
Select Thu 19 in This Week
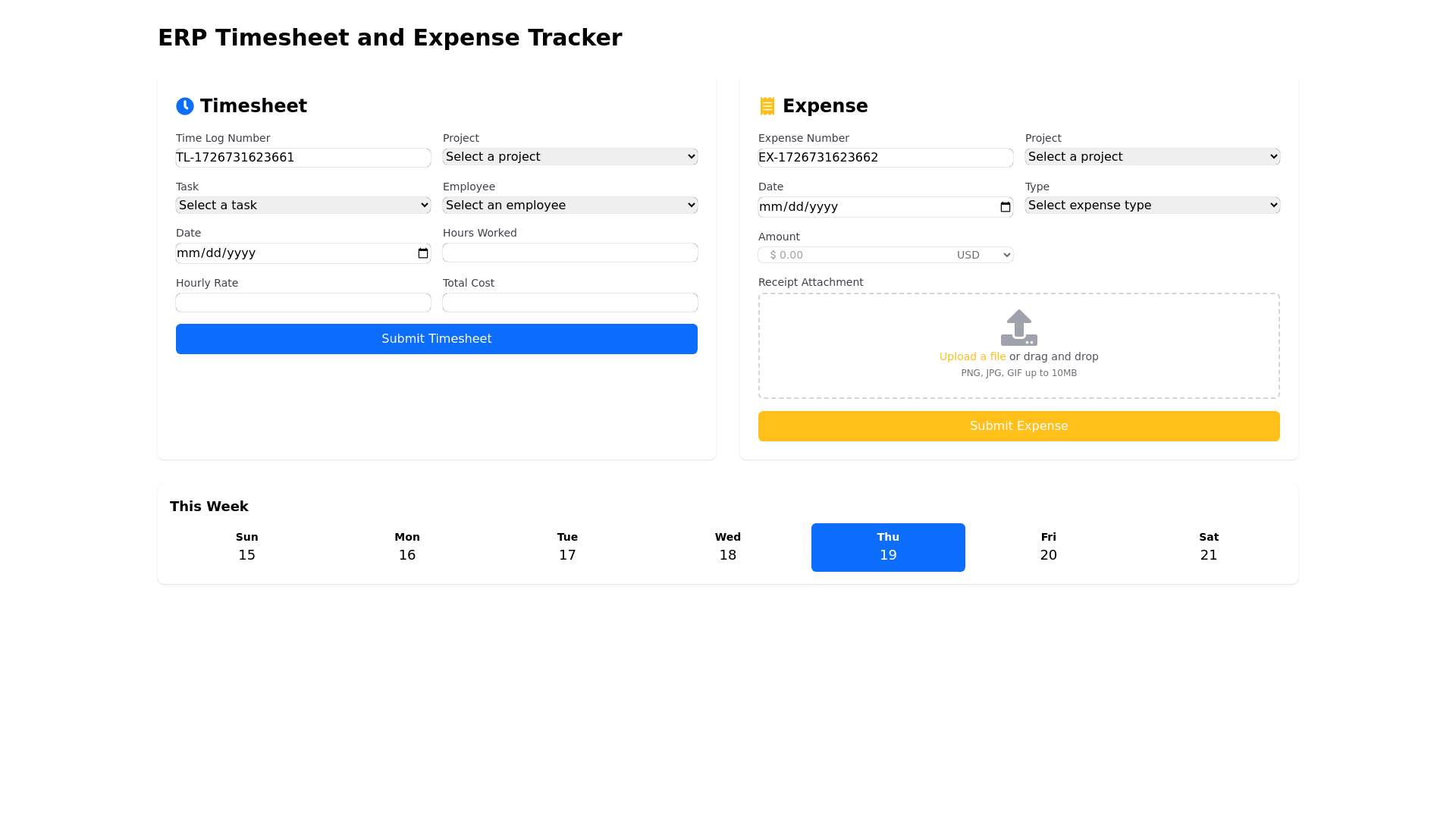[888, 548]
